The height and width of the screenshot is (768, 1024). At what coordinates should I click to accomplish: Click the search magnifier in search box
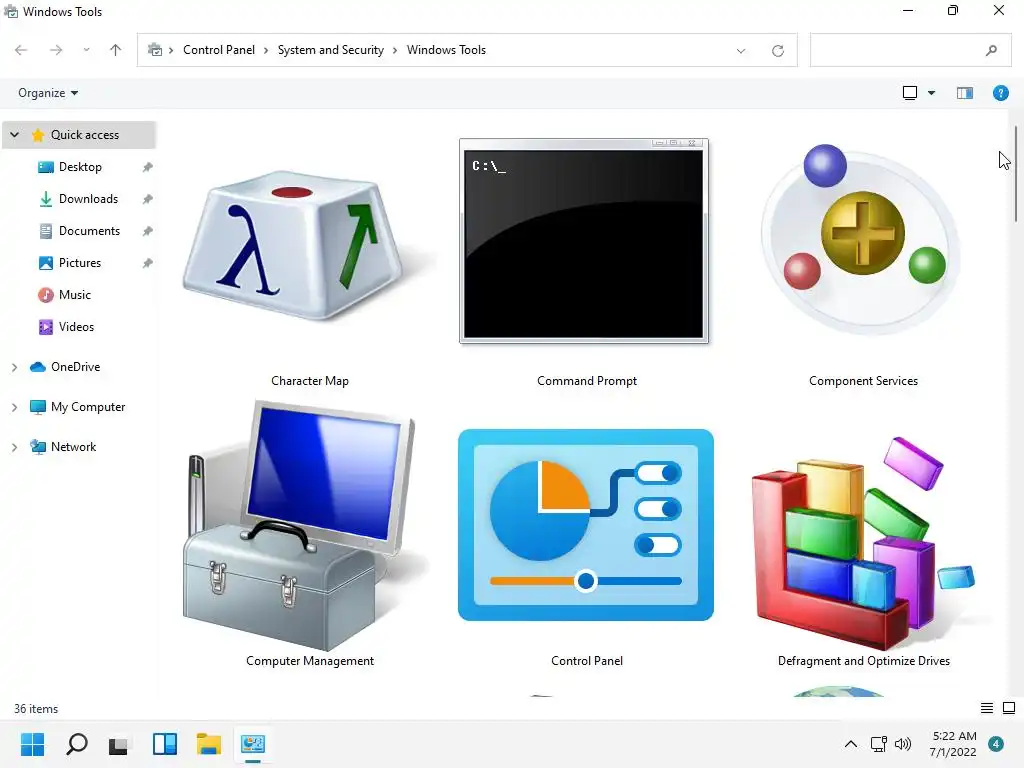(x=991, y=50)
